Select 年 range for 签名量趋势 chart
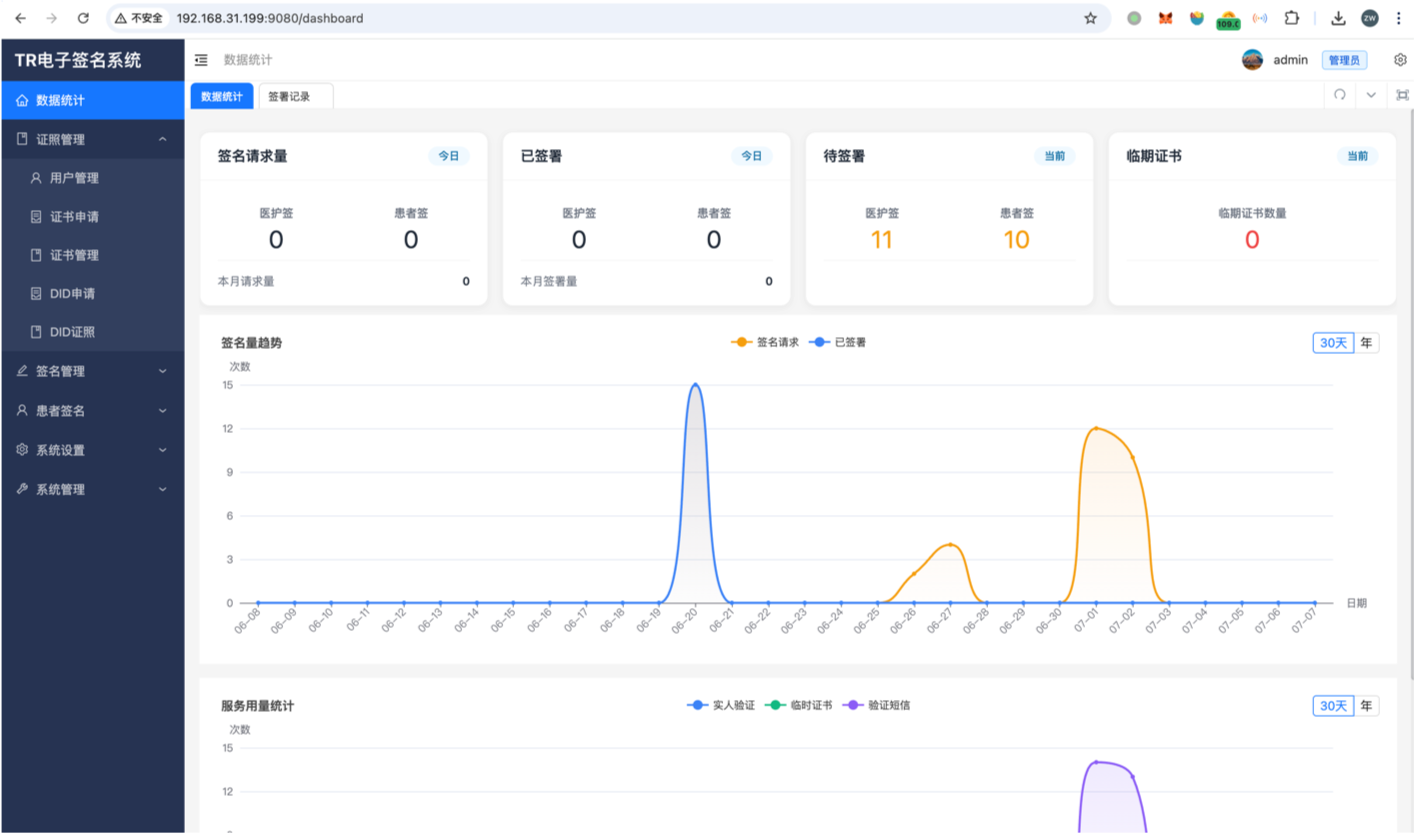Screen dimensions: 1414x833 1366,343
